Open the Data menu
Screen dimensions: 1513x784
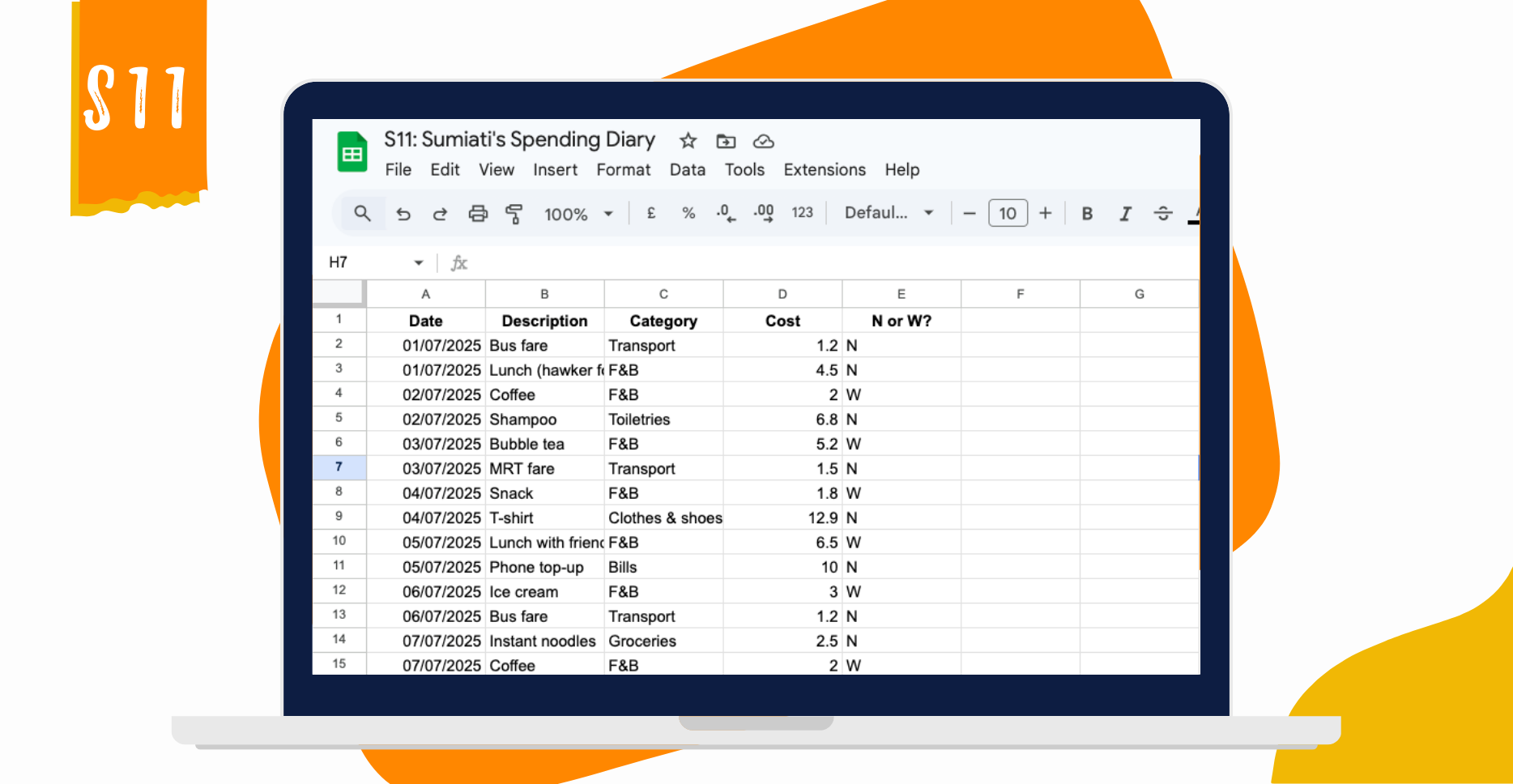click(x=687, y=170)
